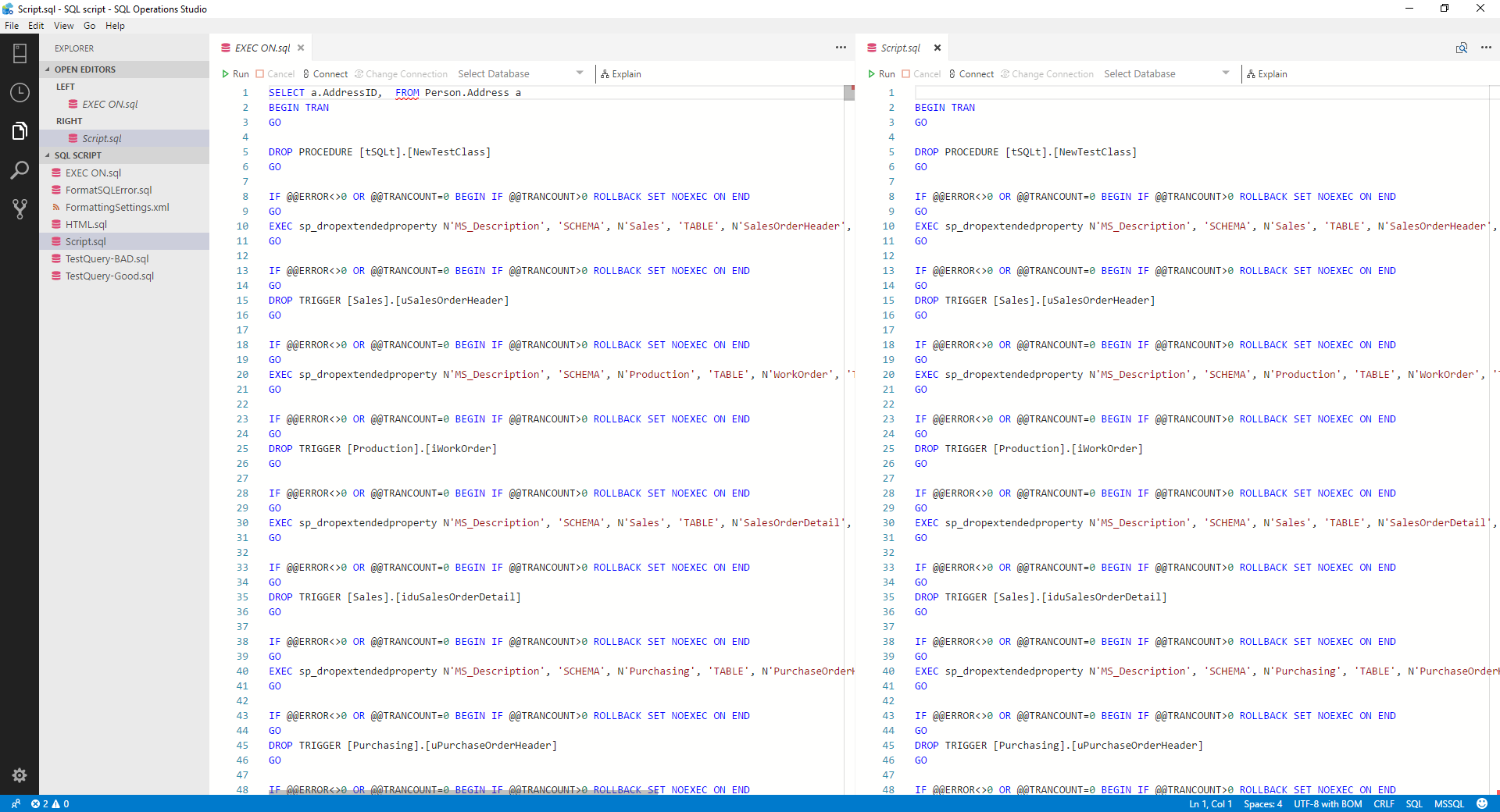Open the View menu
The width and height of the screenshot is (1500, 812).
point(63,26)
